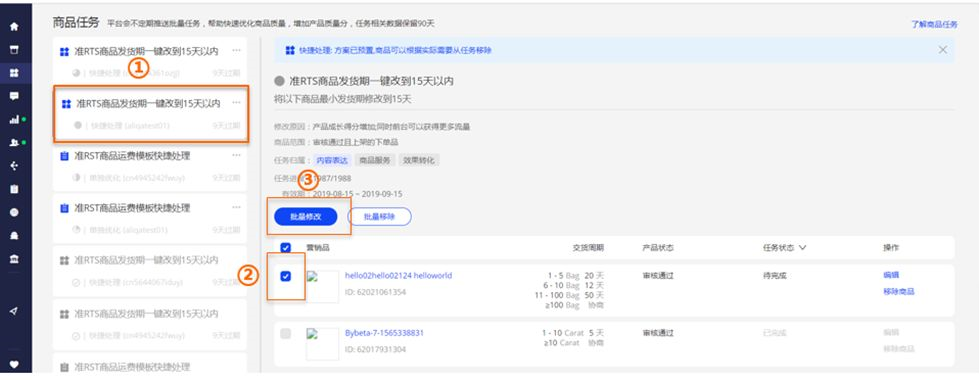Screen dimensions: 979x380
Task: Click the 商品任务 page title
Action: pos(76,23)
